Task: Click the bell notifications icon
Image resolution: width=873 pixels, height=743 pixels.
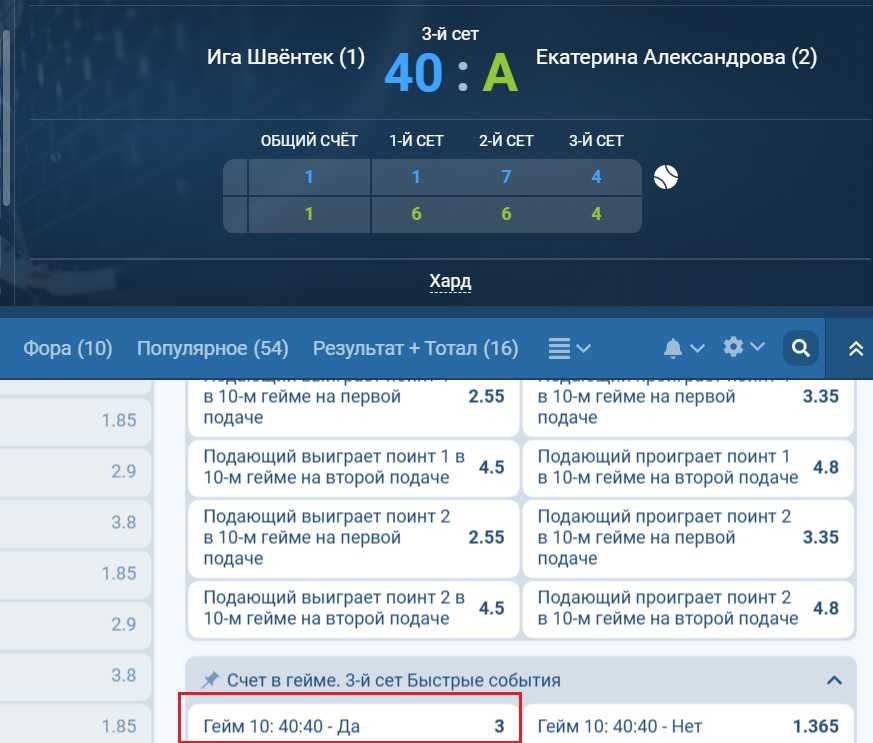Action: 673,348
